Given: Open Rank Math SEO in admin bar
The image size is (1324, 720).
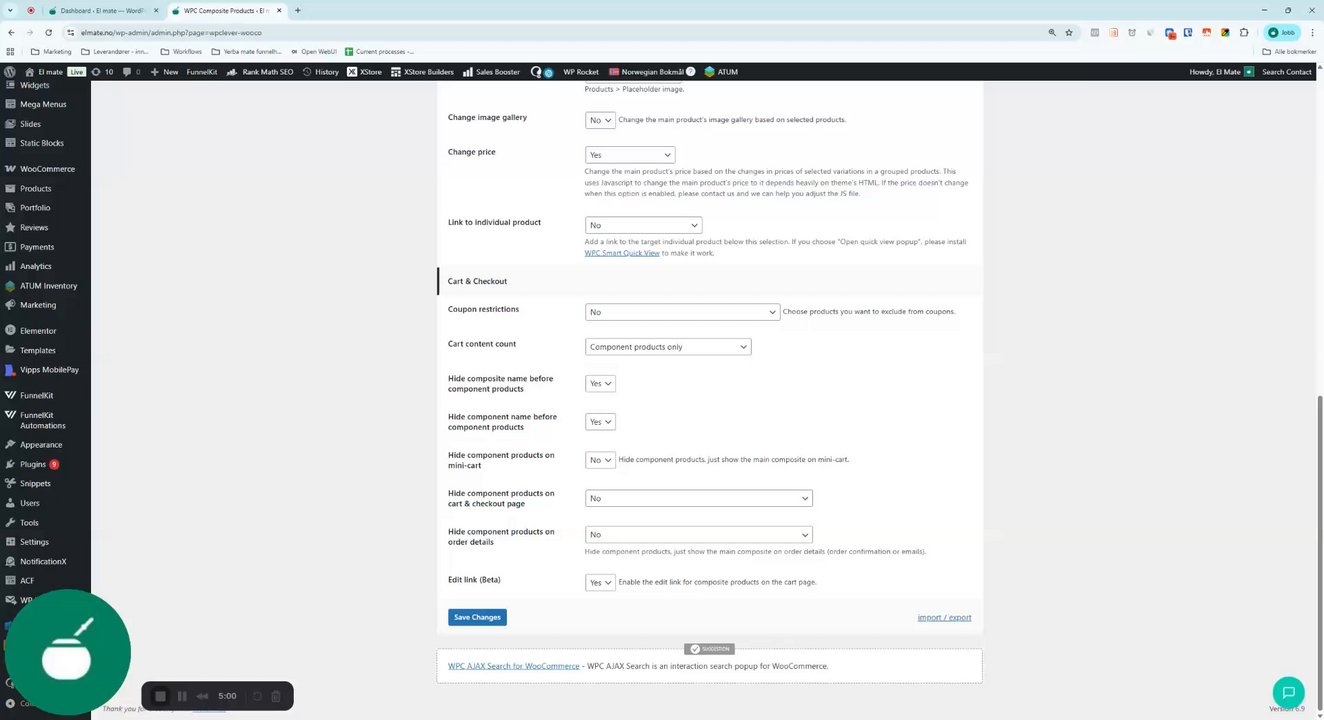Looking at the screenshot, I should 259,72.
